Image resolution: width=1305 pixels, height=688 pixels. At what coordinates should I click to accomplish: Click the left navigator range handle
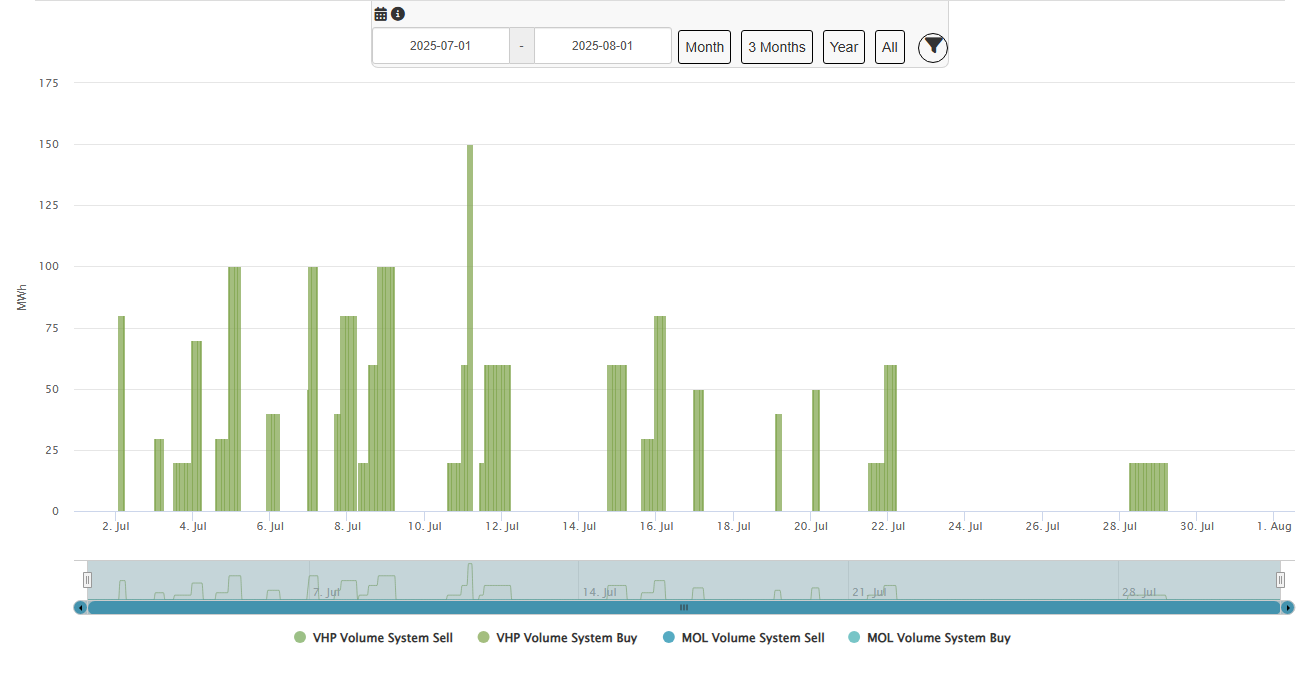pyautogui.click(x=87, y=580)
